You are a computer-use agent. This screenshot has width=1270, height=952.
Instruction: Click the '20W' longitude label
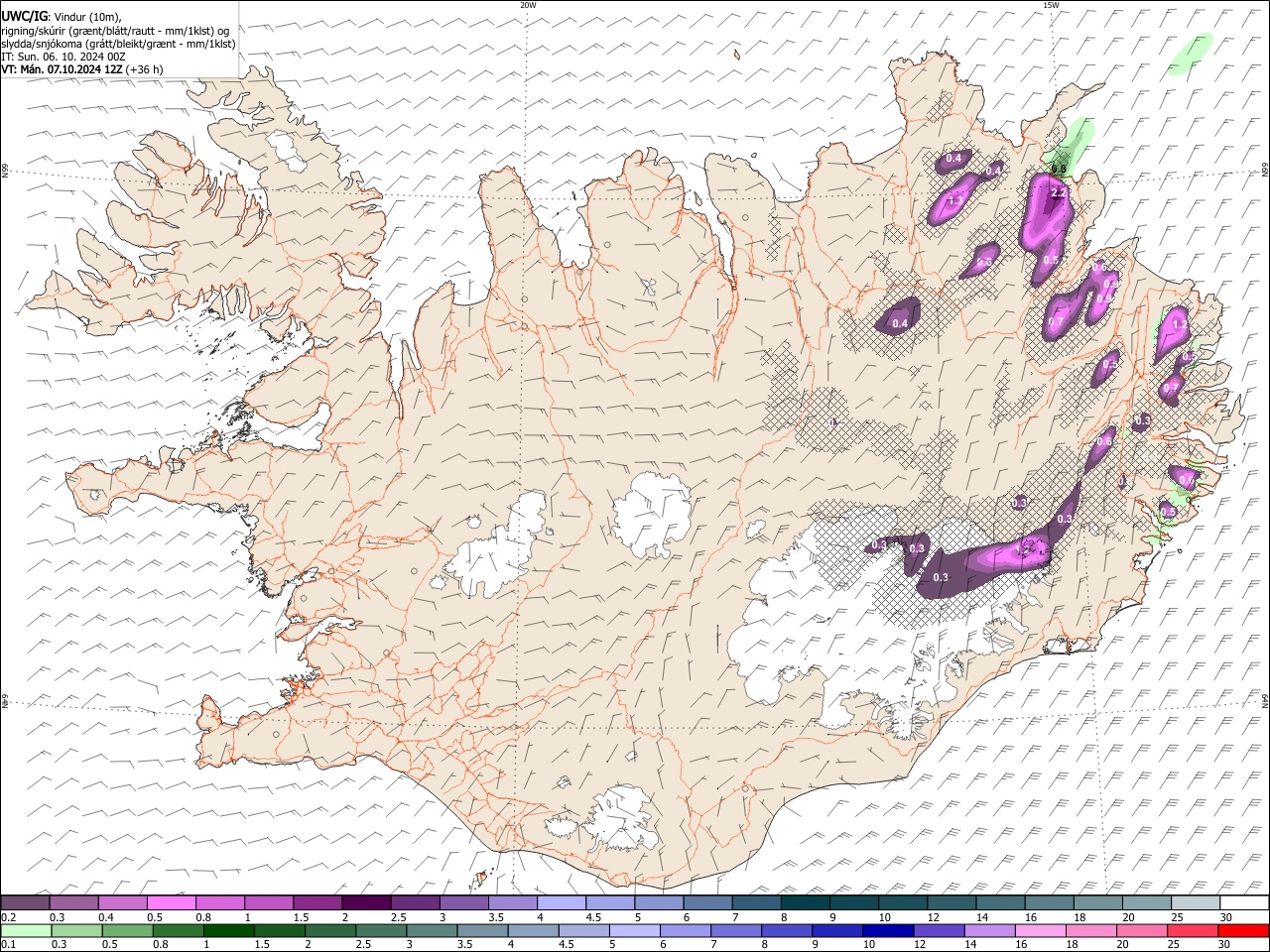tap(528, 5)
